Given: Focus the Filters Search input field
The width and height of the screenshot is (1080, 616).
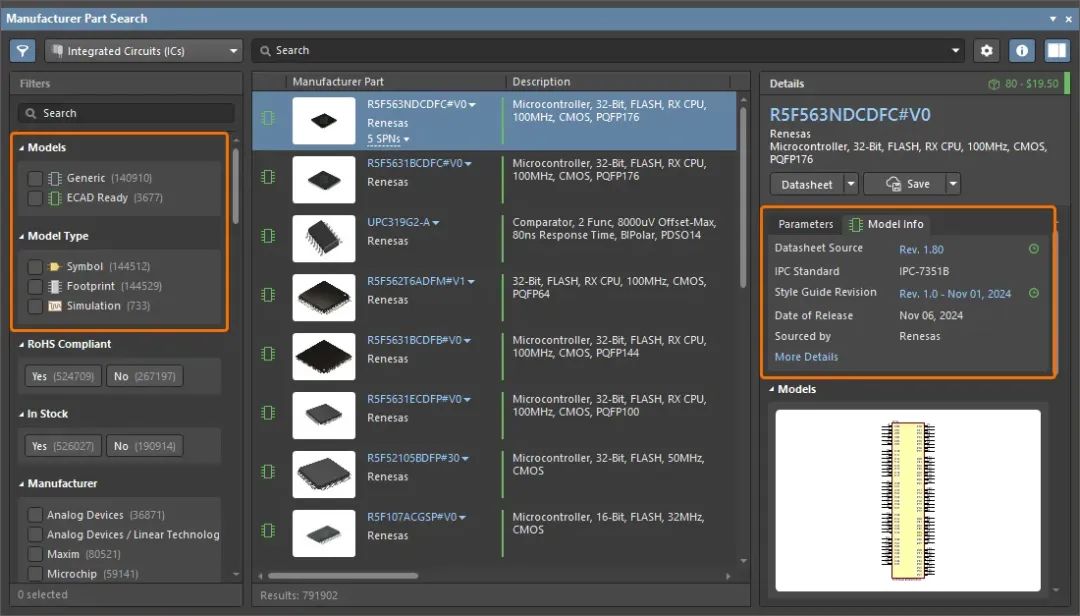Looking at the screenshot, I should click(126, 113).
